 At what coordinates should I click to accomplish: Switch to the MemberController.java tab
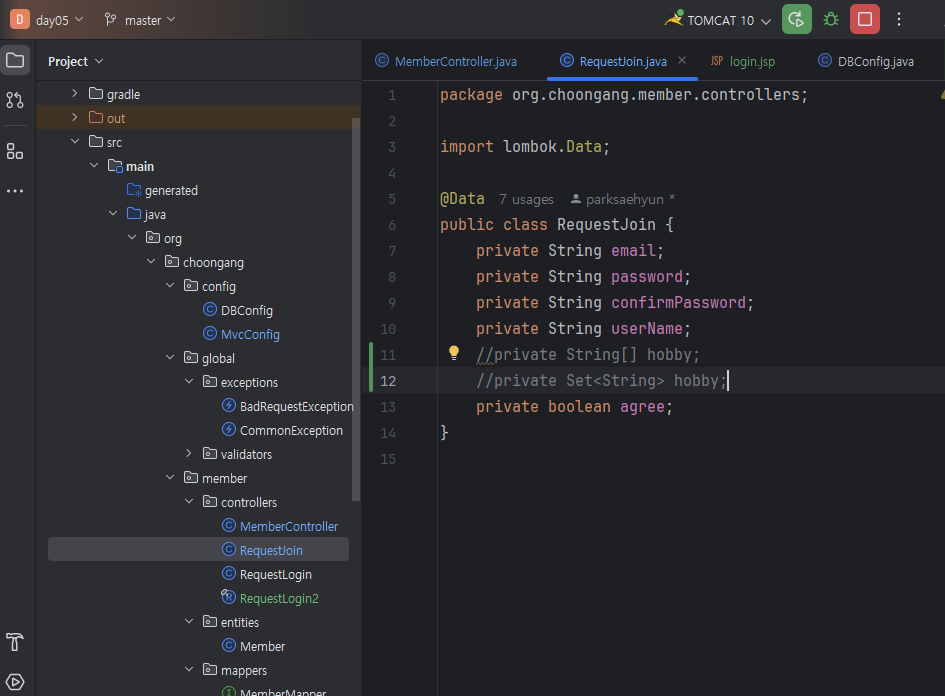pyautogui.click(x=455, y=61)
